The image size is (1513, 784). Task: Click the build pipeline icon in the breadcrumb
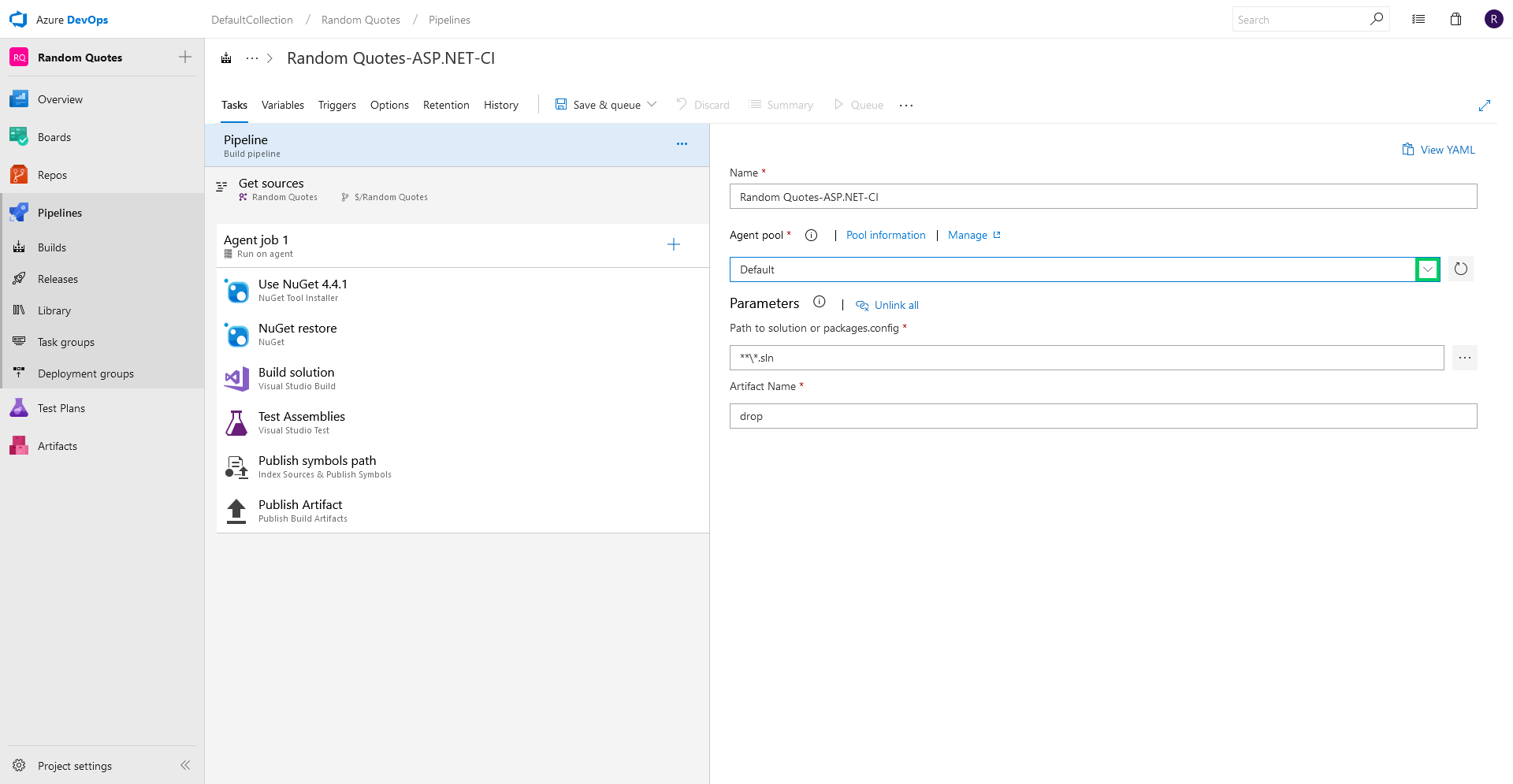226,58
